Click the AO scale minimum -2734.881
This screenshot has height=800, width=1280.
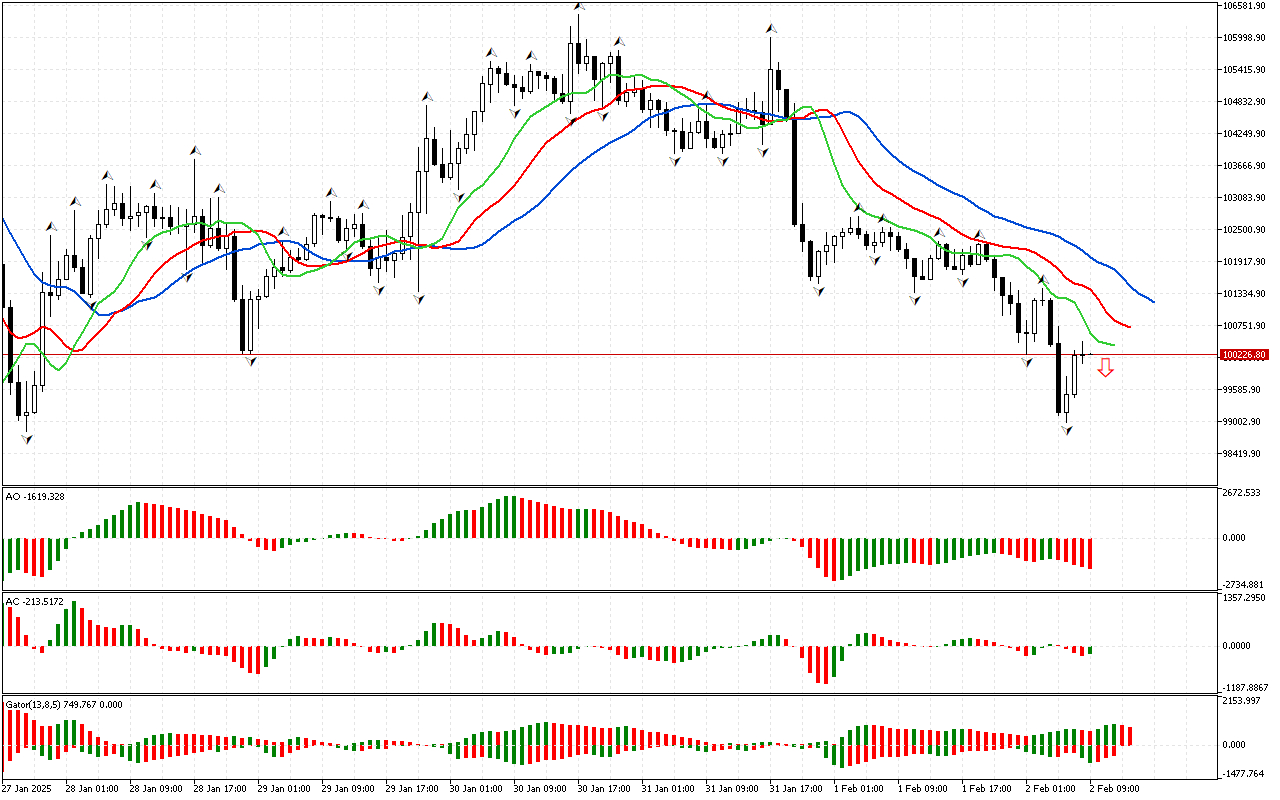1244,584
